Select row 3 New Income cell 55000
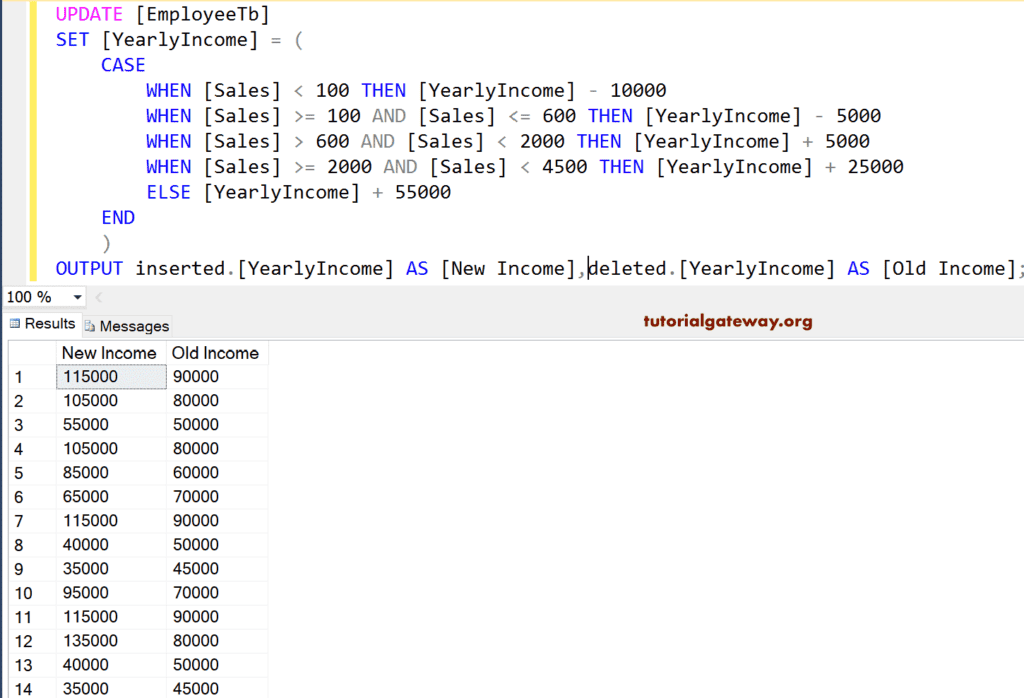Image resolution: width=1024 pixels, height=698 pixels. tap(111, 425)
